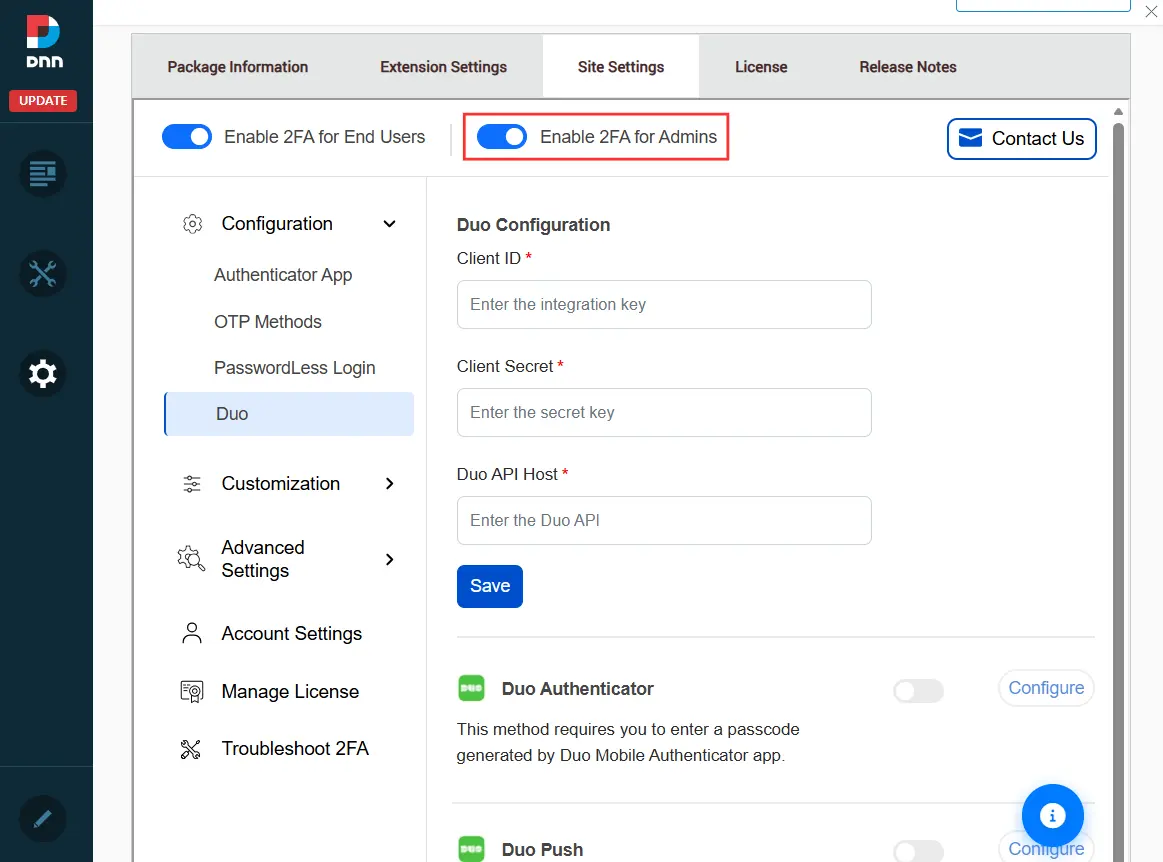Collapse the Configuration section chevron
Screen dimensions: 1163x862
(x=389, y=224)
